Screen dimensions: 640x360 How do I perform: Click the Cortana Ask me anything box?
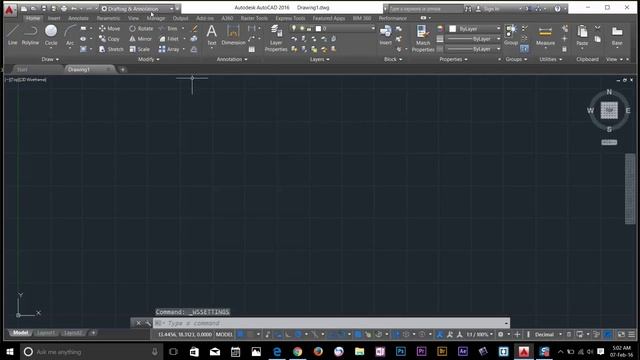[x=91, y=351]
